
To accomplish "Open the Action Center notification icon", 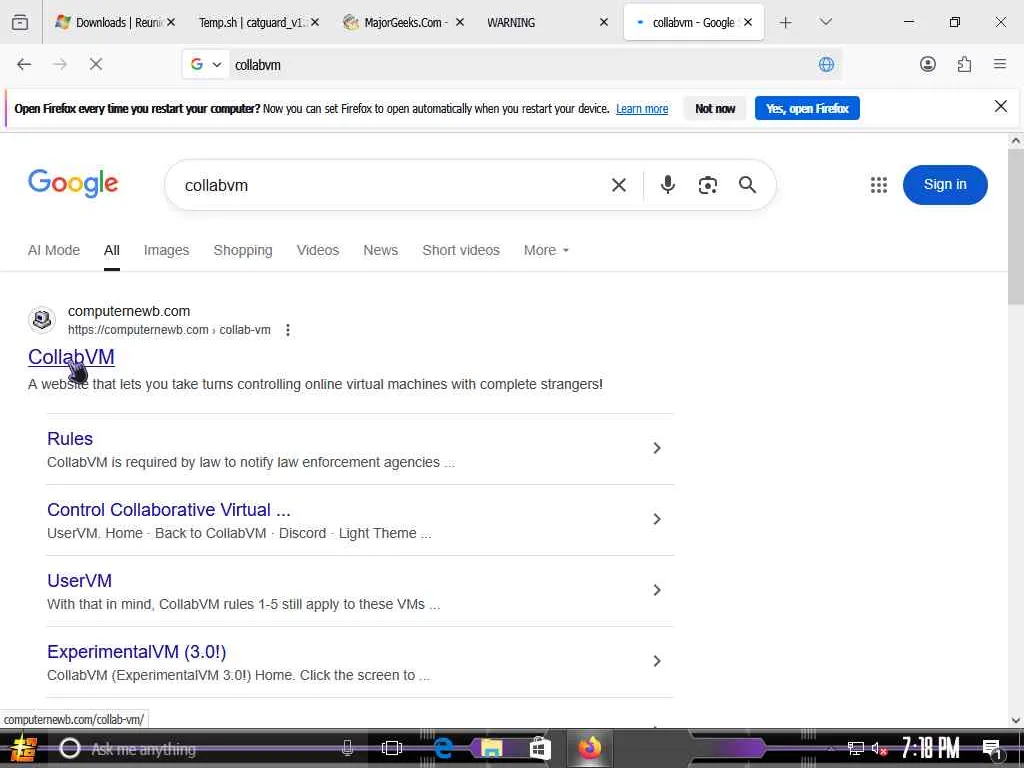I will tap(991, 748).
